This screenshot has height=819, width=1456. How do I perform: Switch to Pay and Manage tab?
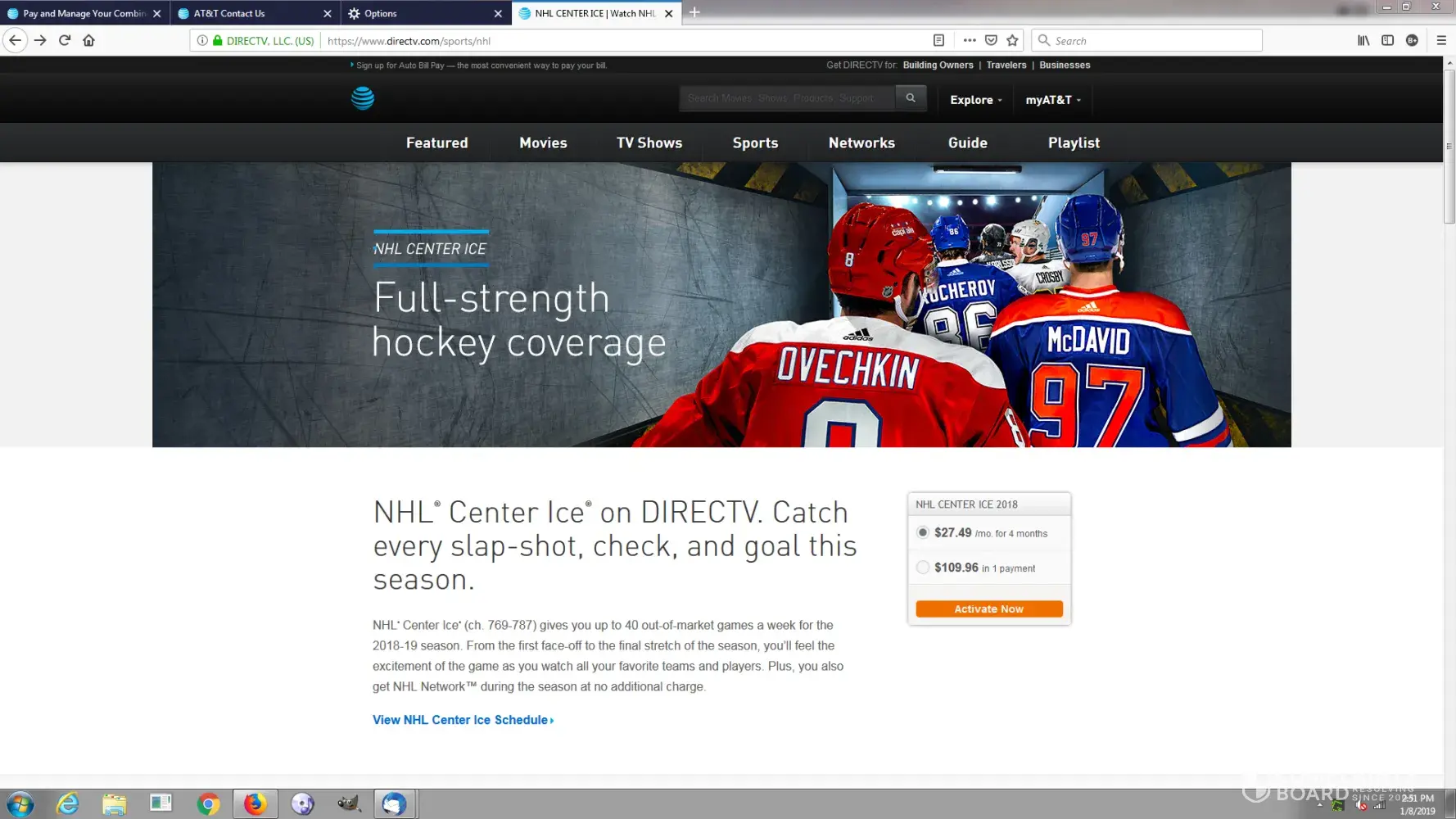[85, 13]
